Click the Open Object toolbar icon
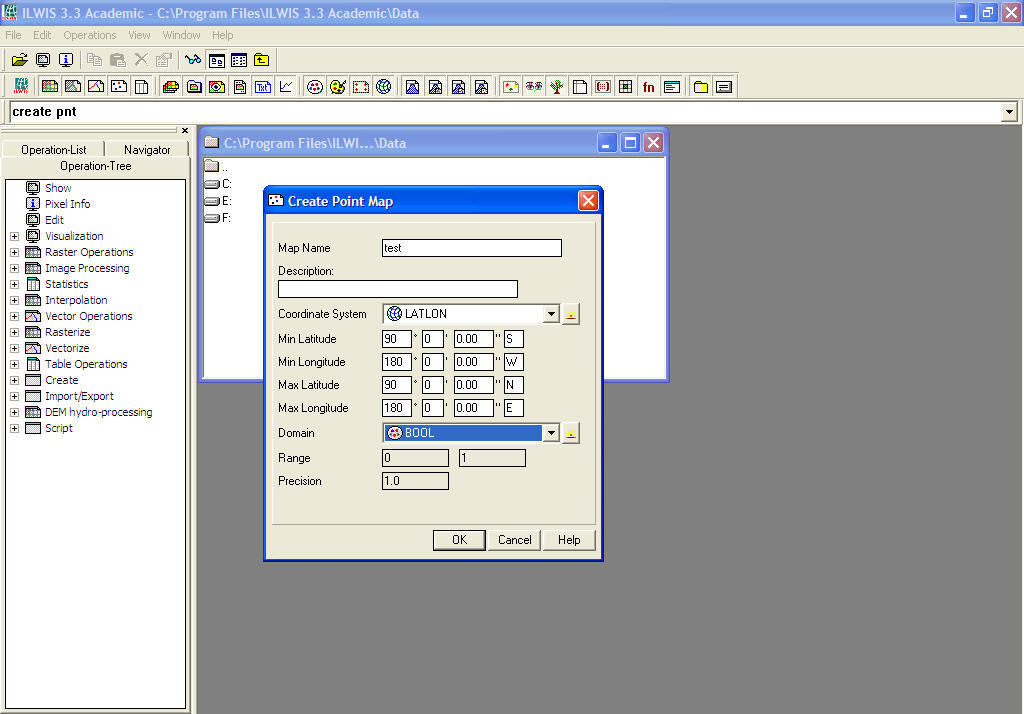The image size is (1024, 714). pos(20,60)
